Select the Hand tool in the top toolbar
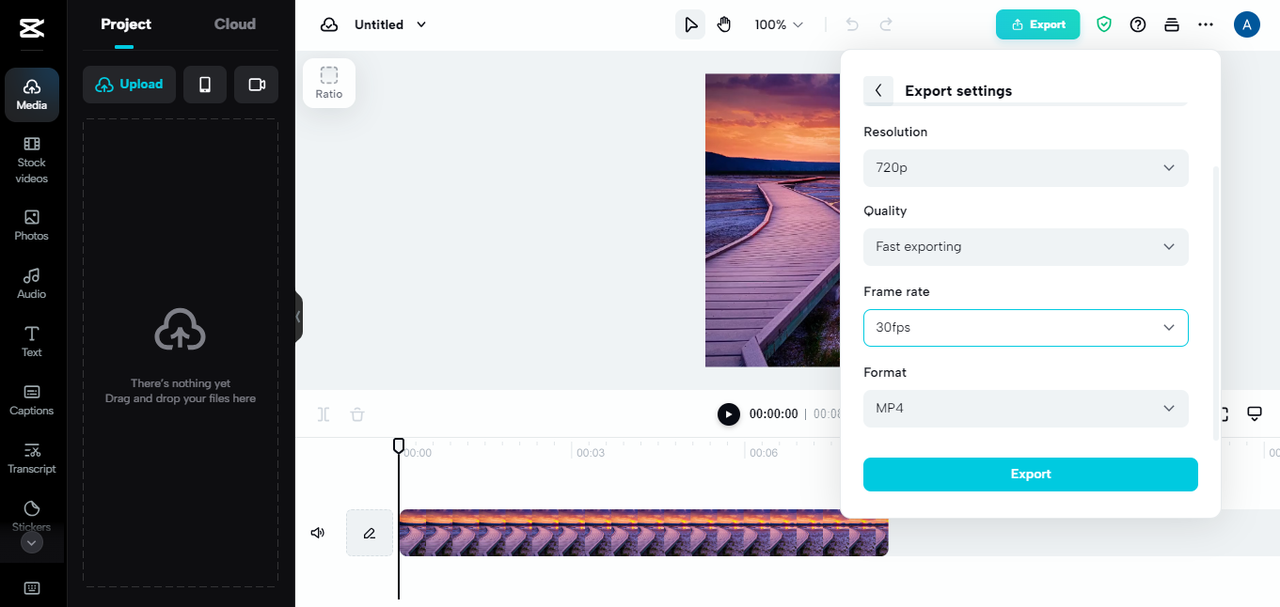This screenshot has height=607, width=1280. coord(724,24)
